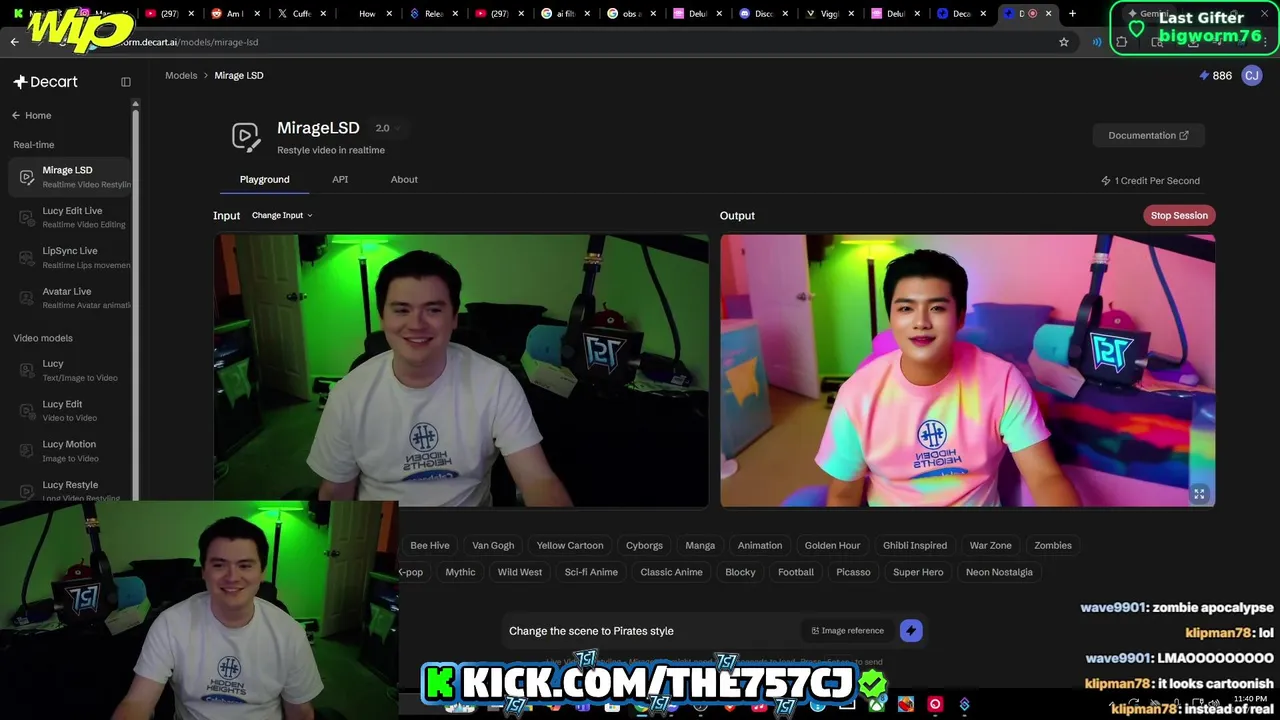Select Lucy Text/Image to Video model
This screenshot has height=720, width=1280.
click(x=70, y=370)
